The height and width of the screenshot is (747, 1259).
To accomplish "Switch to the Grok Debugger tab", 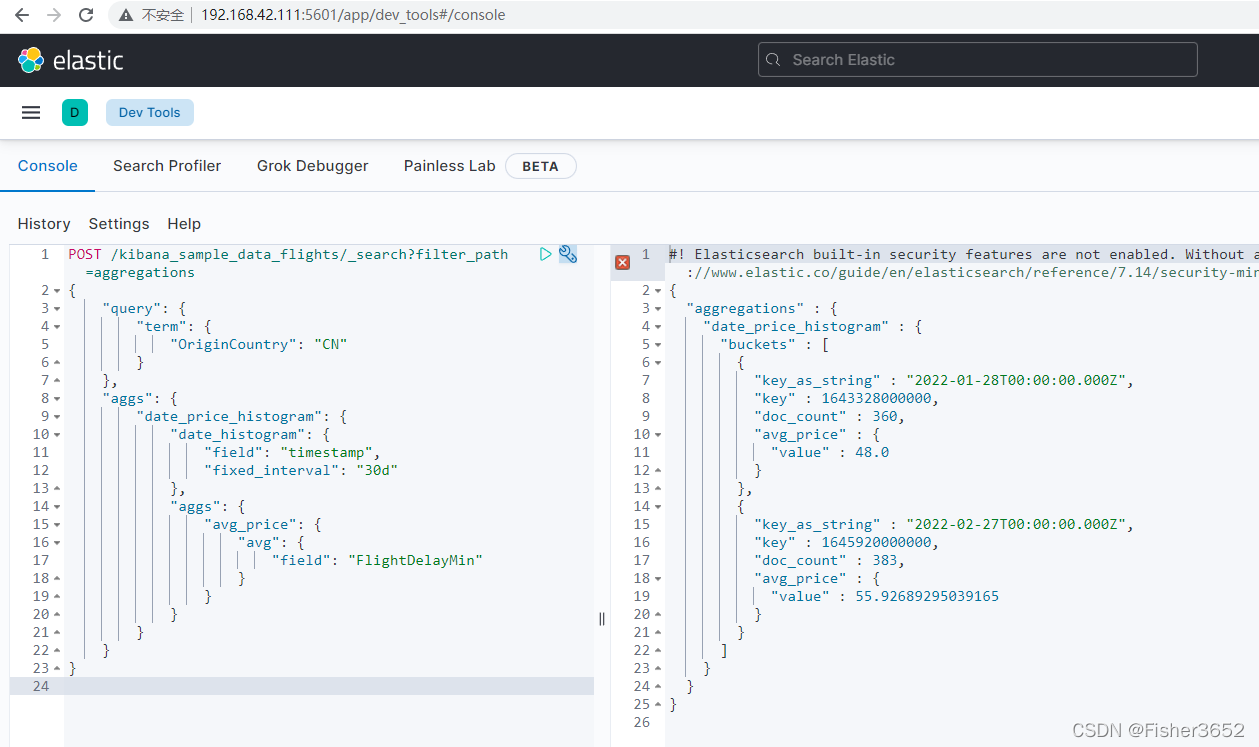I will (312, 166).
